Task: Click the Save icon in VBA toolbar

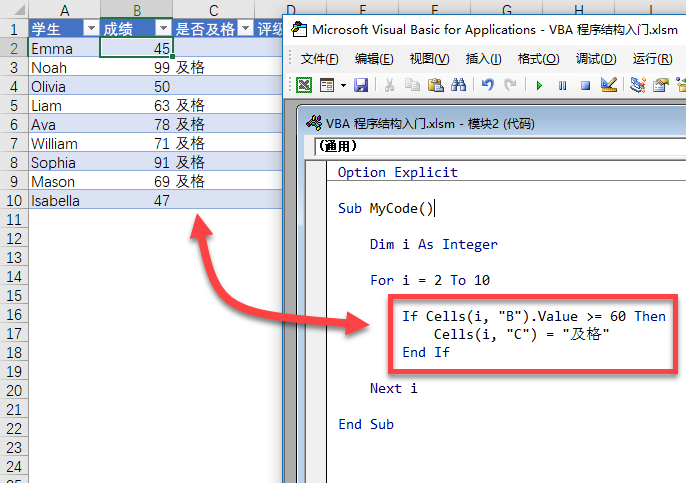Action: [x=361, y=86]
